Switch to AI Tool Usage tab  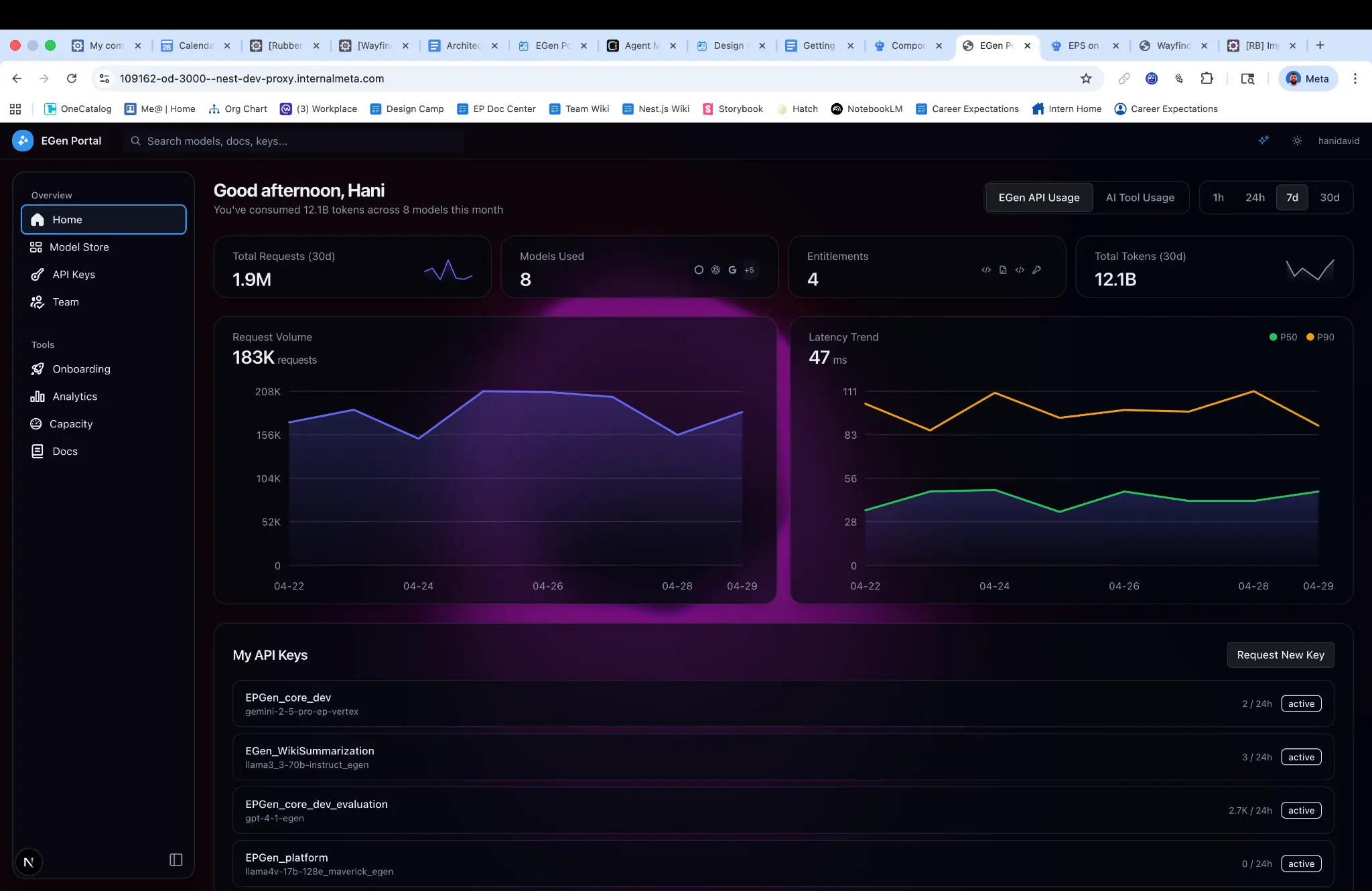click(x=1140, y=198)
